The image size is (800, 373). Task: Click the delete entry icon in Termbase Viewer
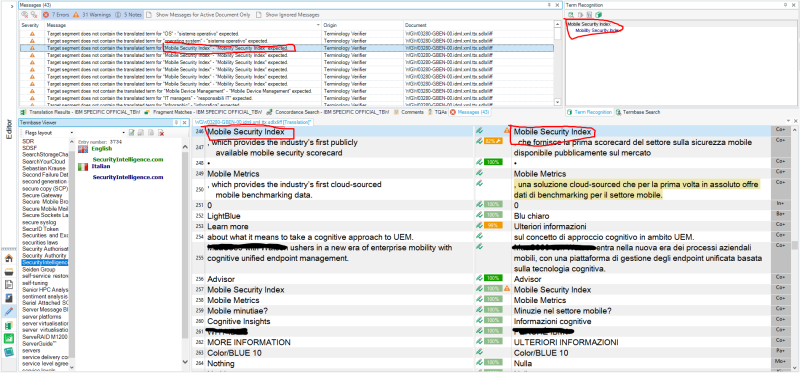click(161, 133)
